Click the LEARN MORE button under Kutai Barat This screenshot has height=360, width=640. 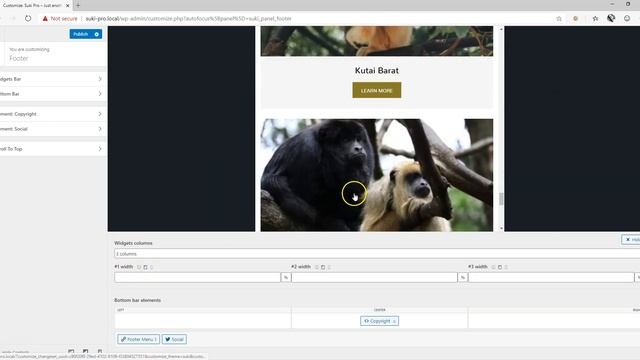(x=377, y=90)
